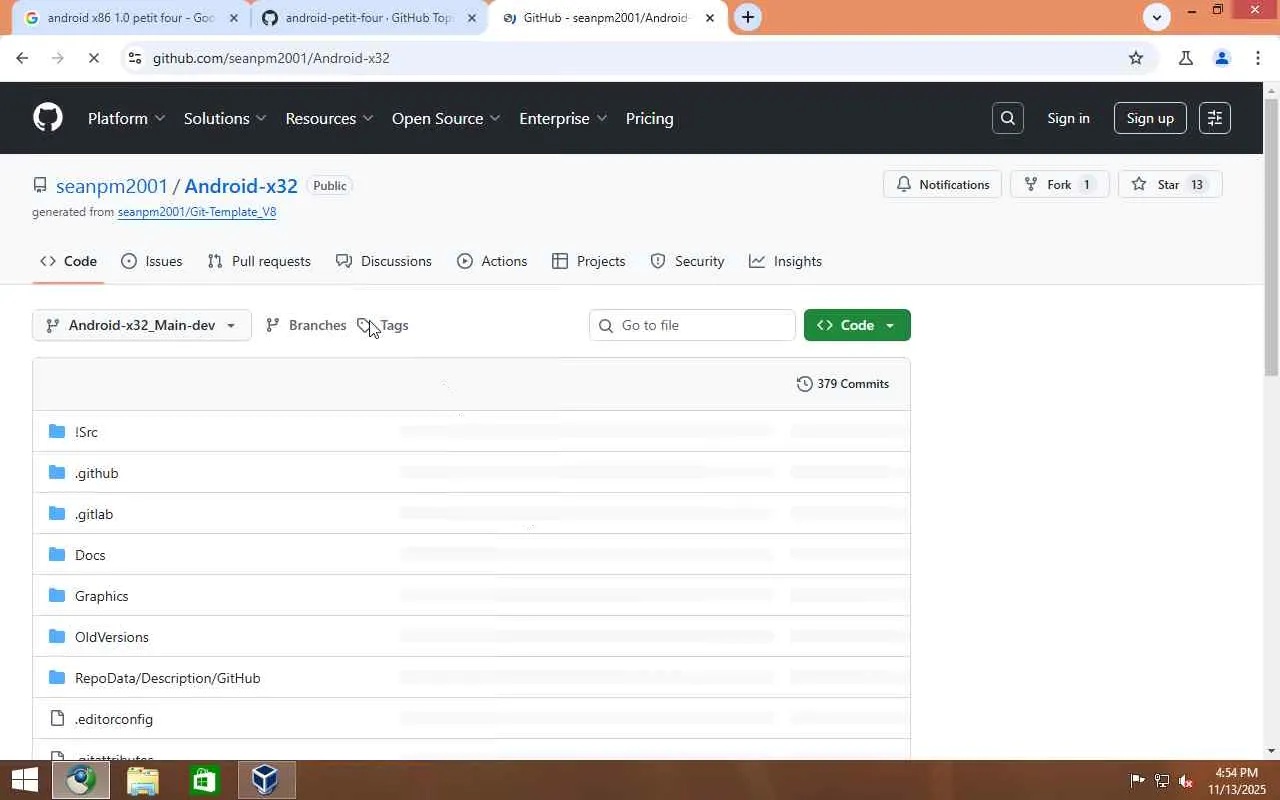This screenshot has width=1280, height=800.
Task: Switch to the Pull requests tab
Action: pyautogui.click(x=259, y=261)
